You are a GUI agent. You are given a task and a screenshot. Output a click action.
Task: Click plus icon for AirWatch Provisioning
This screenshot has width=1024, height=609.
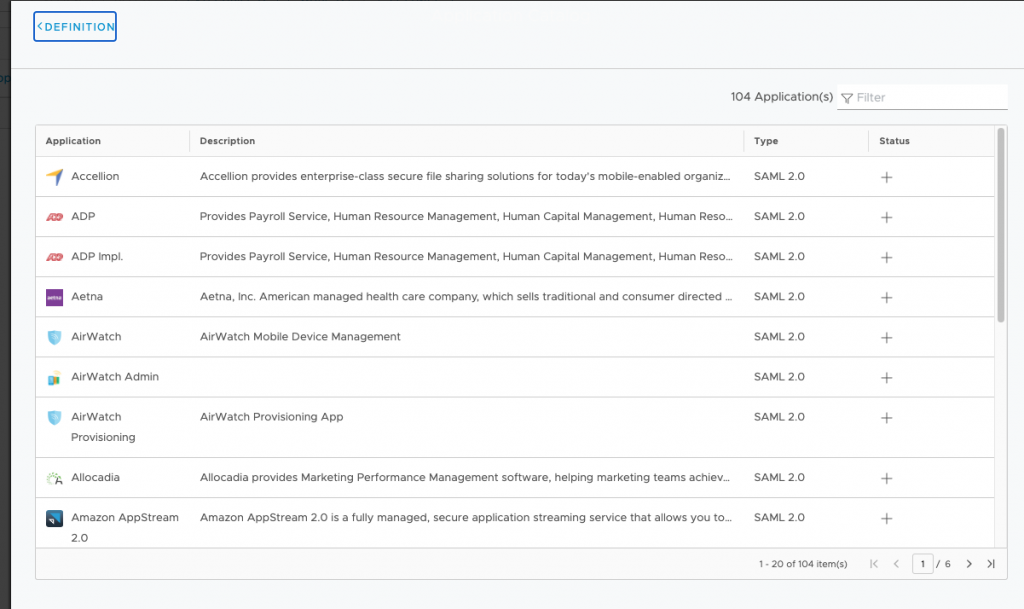pyautogui.click(x=886, y=417)
